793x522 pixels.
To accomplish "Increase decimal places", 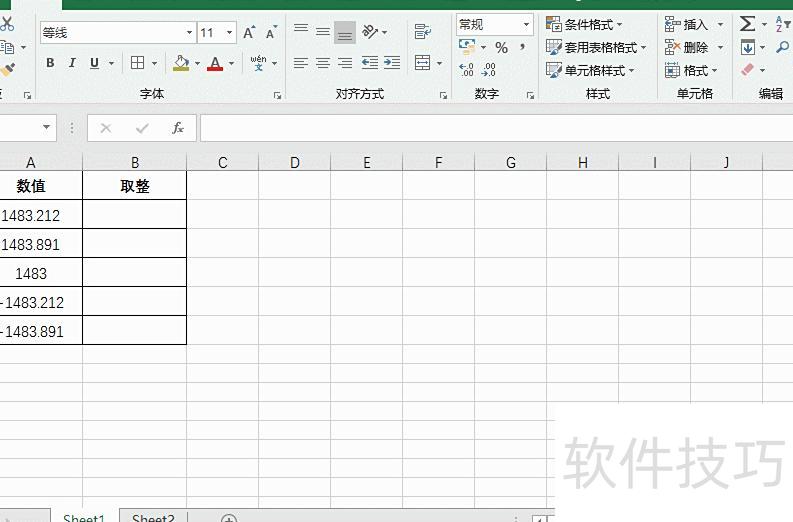I will 466,69.
